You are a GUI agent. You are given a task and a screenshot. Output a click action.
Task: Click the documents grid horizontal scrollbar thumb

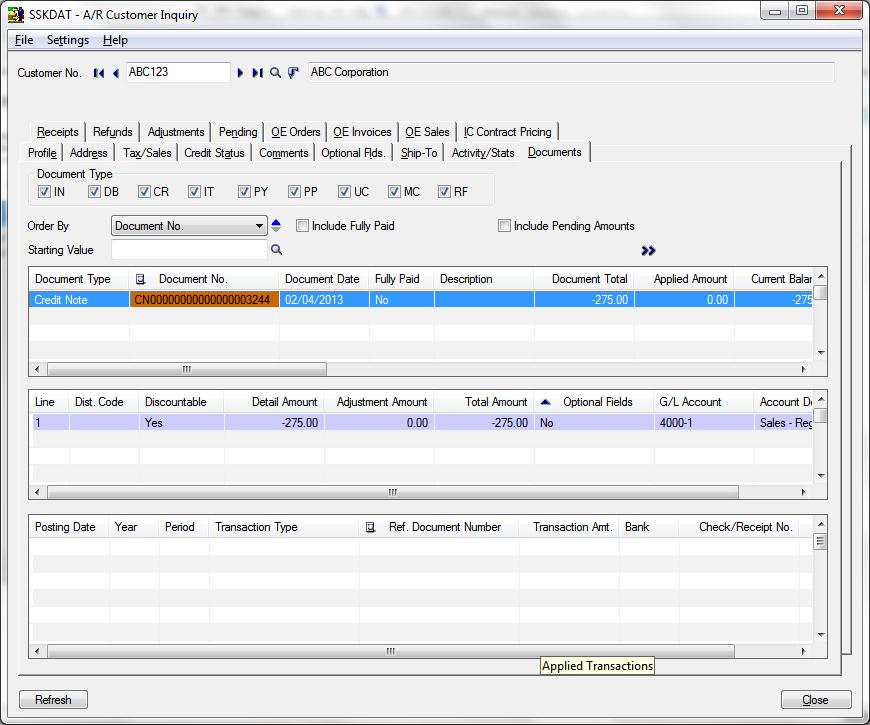[x=185, y=369]
